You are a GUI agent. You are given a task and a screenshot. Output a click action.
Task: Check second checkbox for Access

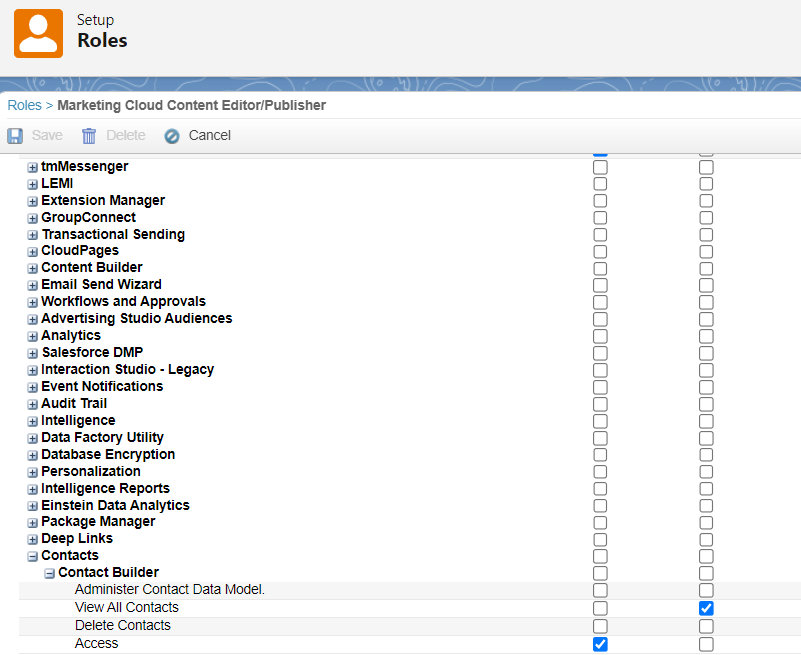706,644
